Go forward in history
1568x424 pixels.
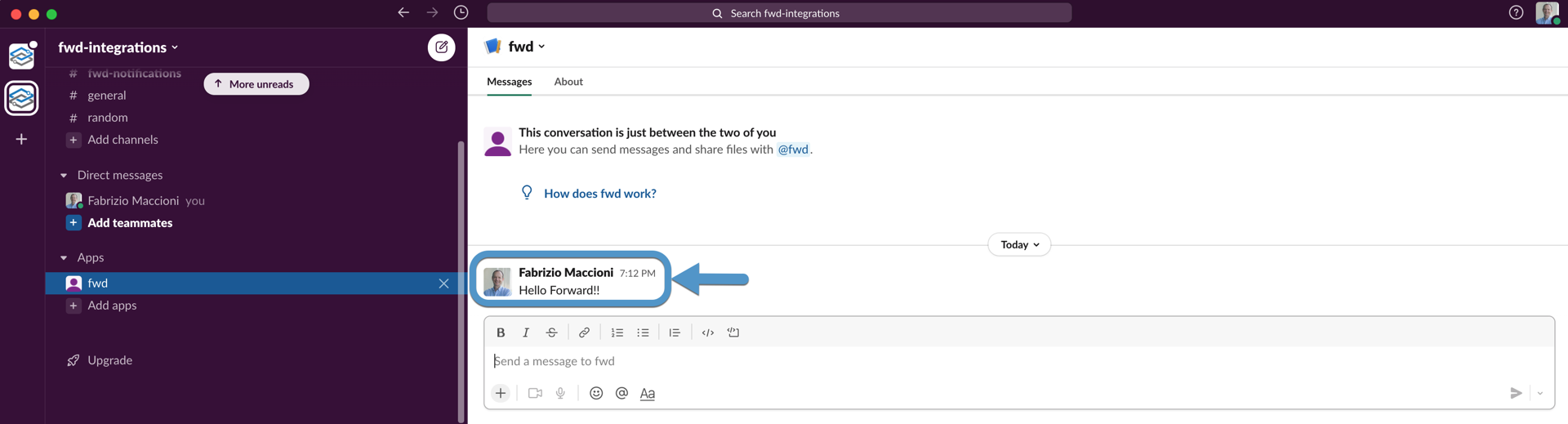coord(432,12)
